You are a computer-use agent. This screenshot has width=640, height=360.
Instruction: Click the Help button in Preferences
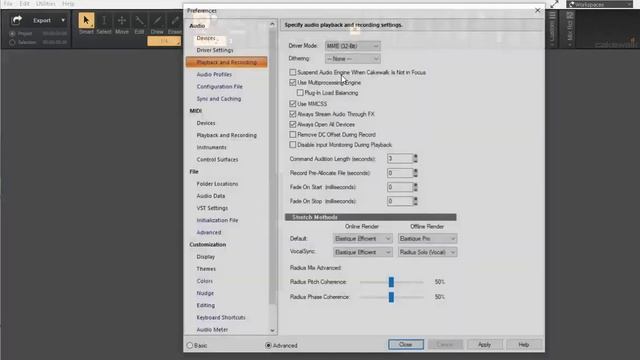(524, 344)
